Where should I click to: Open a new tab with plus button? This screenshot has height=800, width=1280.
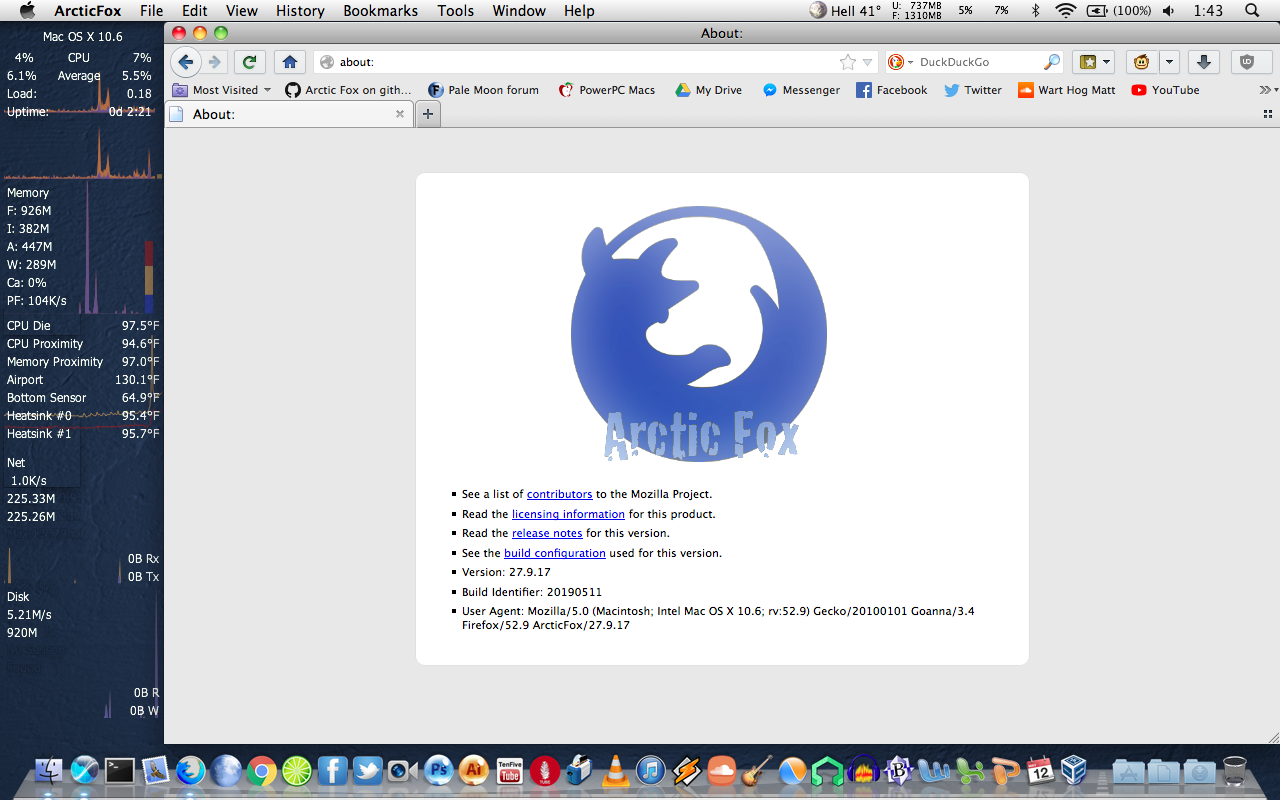point(427,114)
